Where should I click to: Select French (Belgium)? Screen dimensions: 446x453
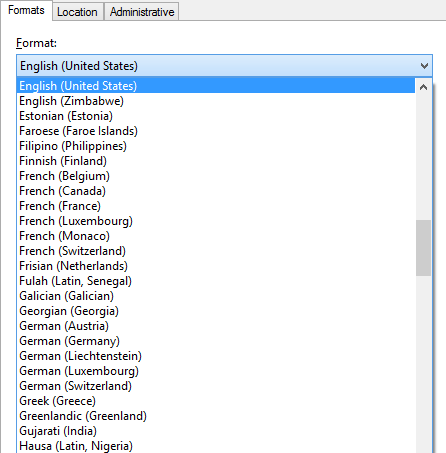click(216, 176)
